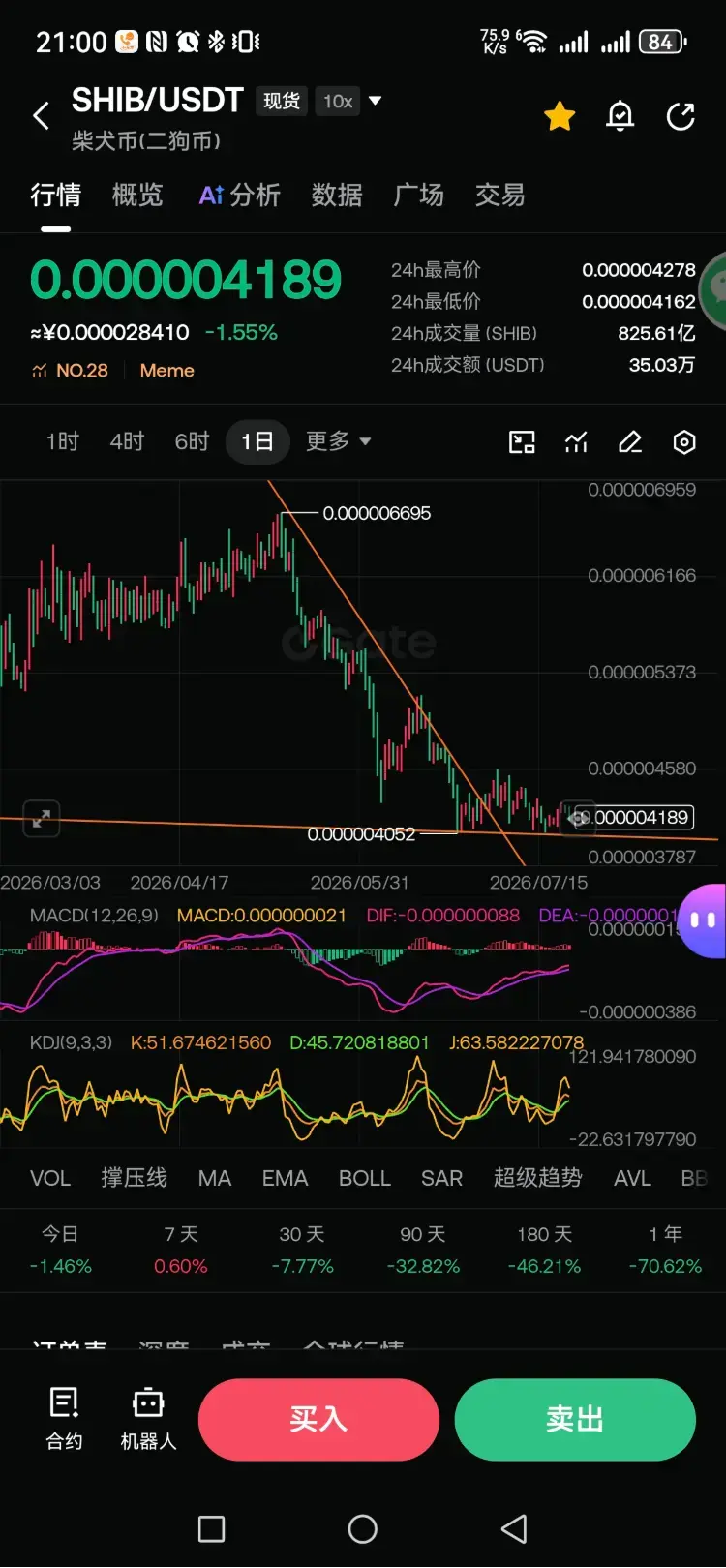Tap the red 买入 buy button

[x=318, y=1420]
